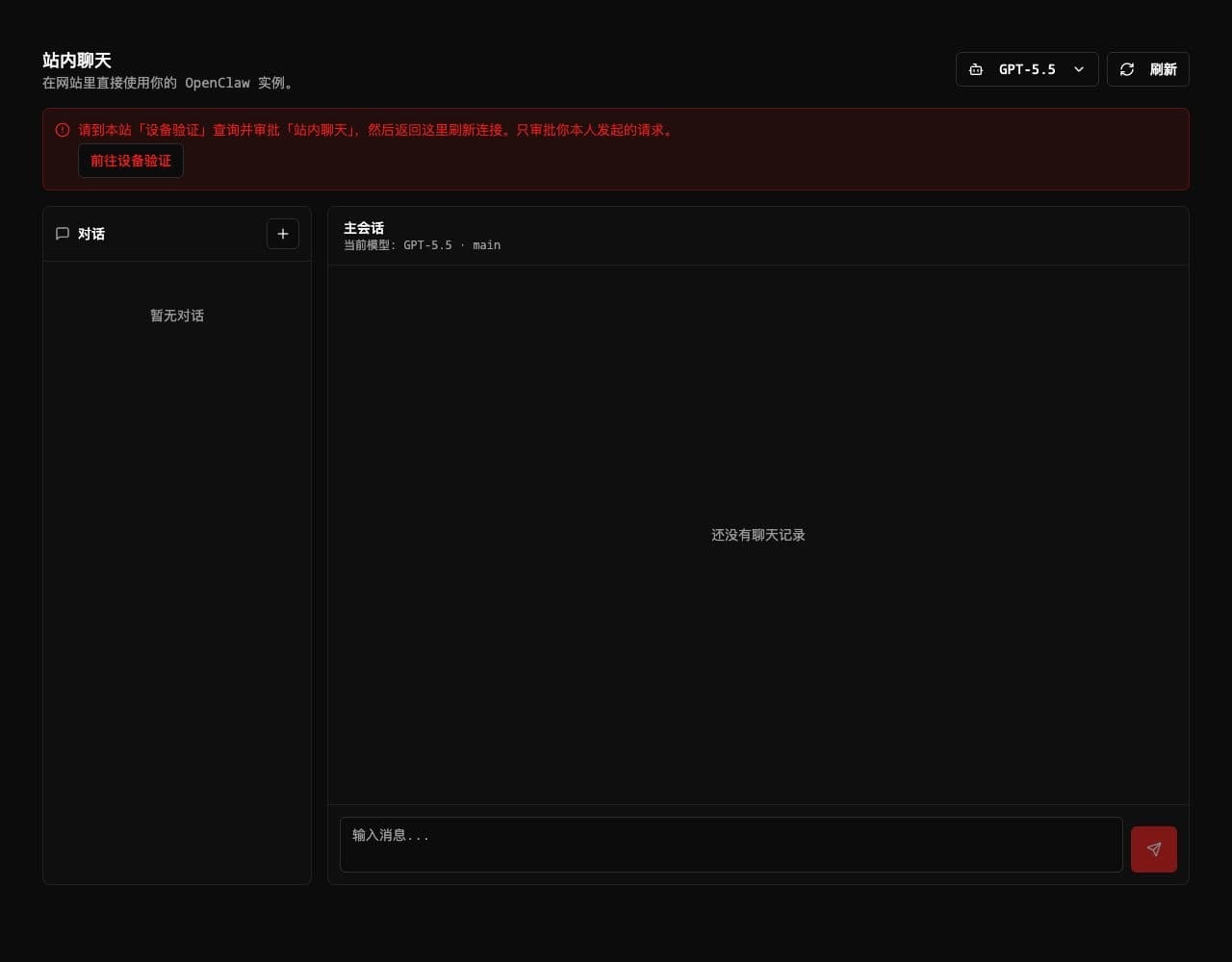This screenshot has width=1232, height=962.
Task: Click the red alert circle icon
Action: tap(63, 130)
